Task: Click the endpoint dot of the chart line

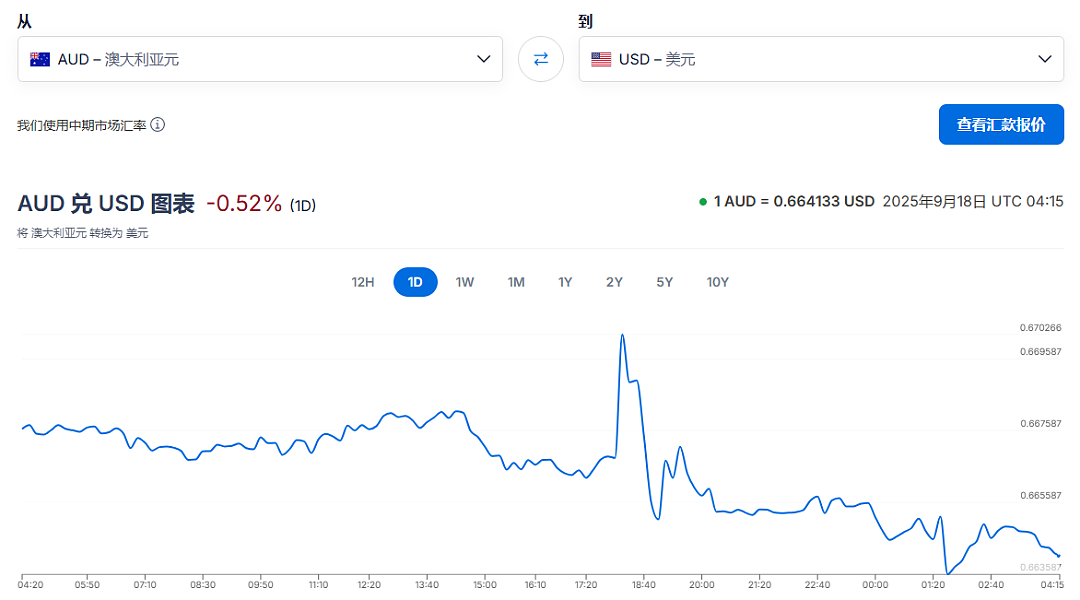Action: 1059,556
